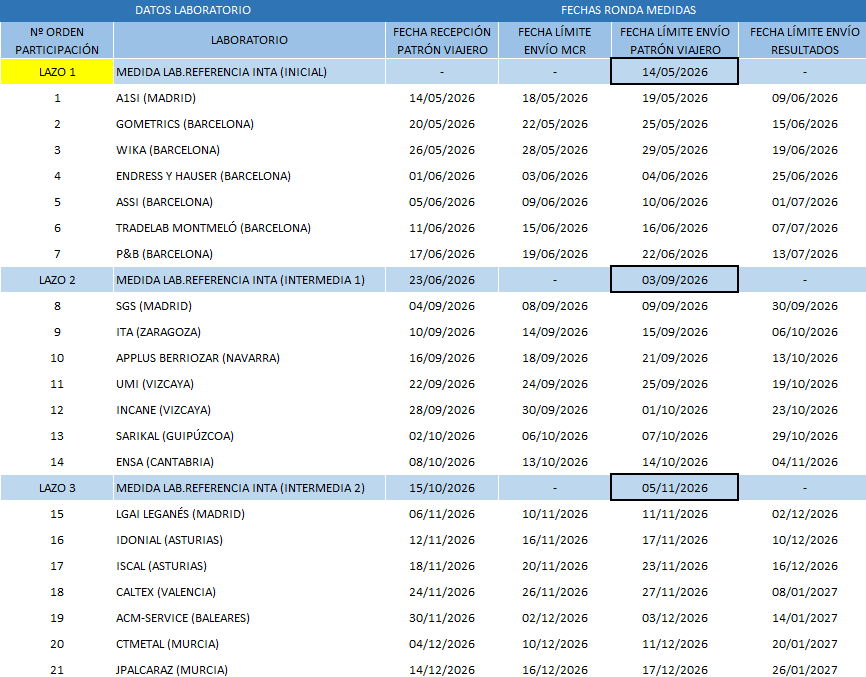The width and height of the screenshot is (866, 677).
Task: Click reception date 28/09/2026 for INCANE
Action: (x=442, y=410)
